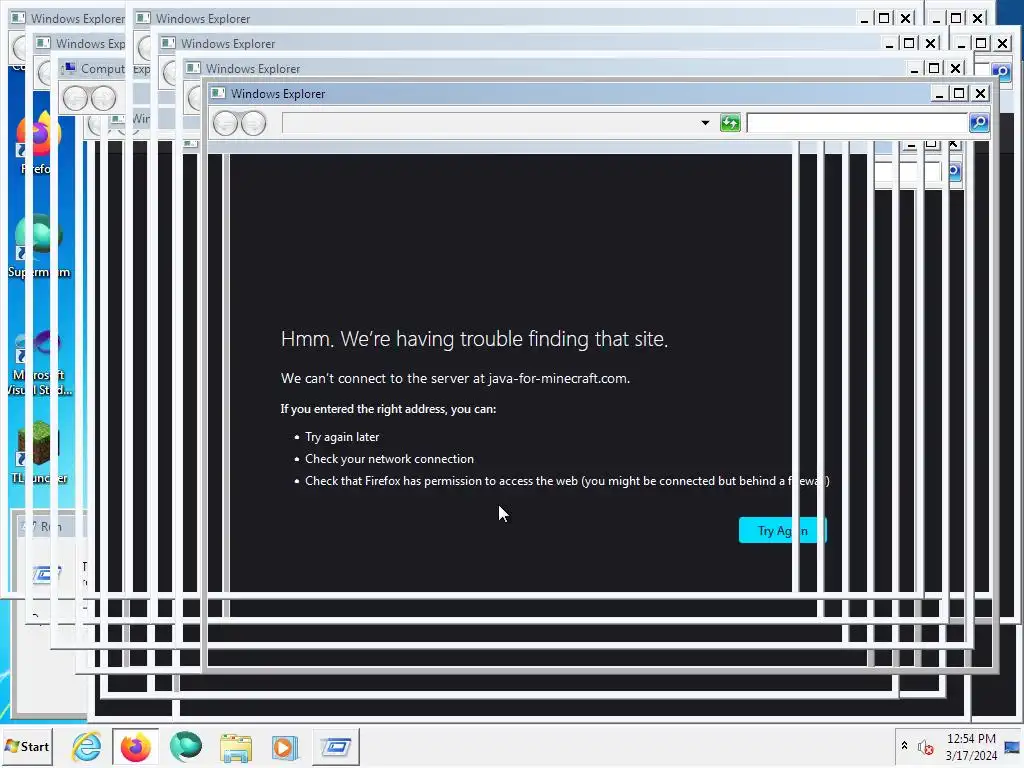Viewport: 1024px width, 768px height.
Task: Select the Firefox desktop shortcut
Action: pyautogui.click(x=37, y=144)
